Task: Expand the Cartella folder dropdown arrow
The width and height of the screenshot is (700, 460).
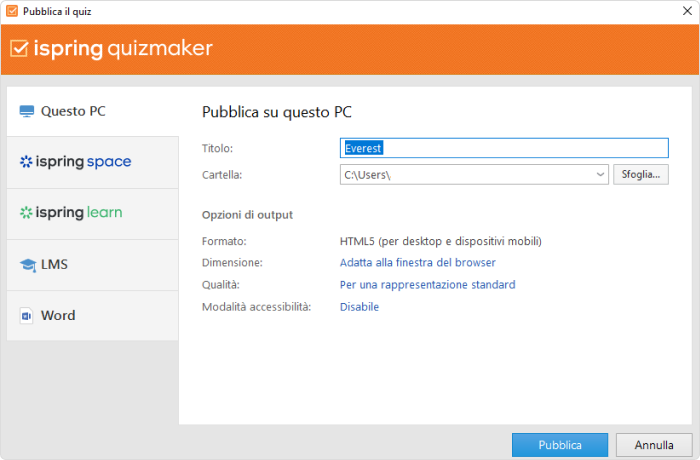Action: click(600, 175)
